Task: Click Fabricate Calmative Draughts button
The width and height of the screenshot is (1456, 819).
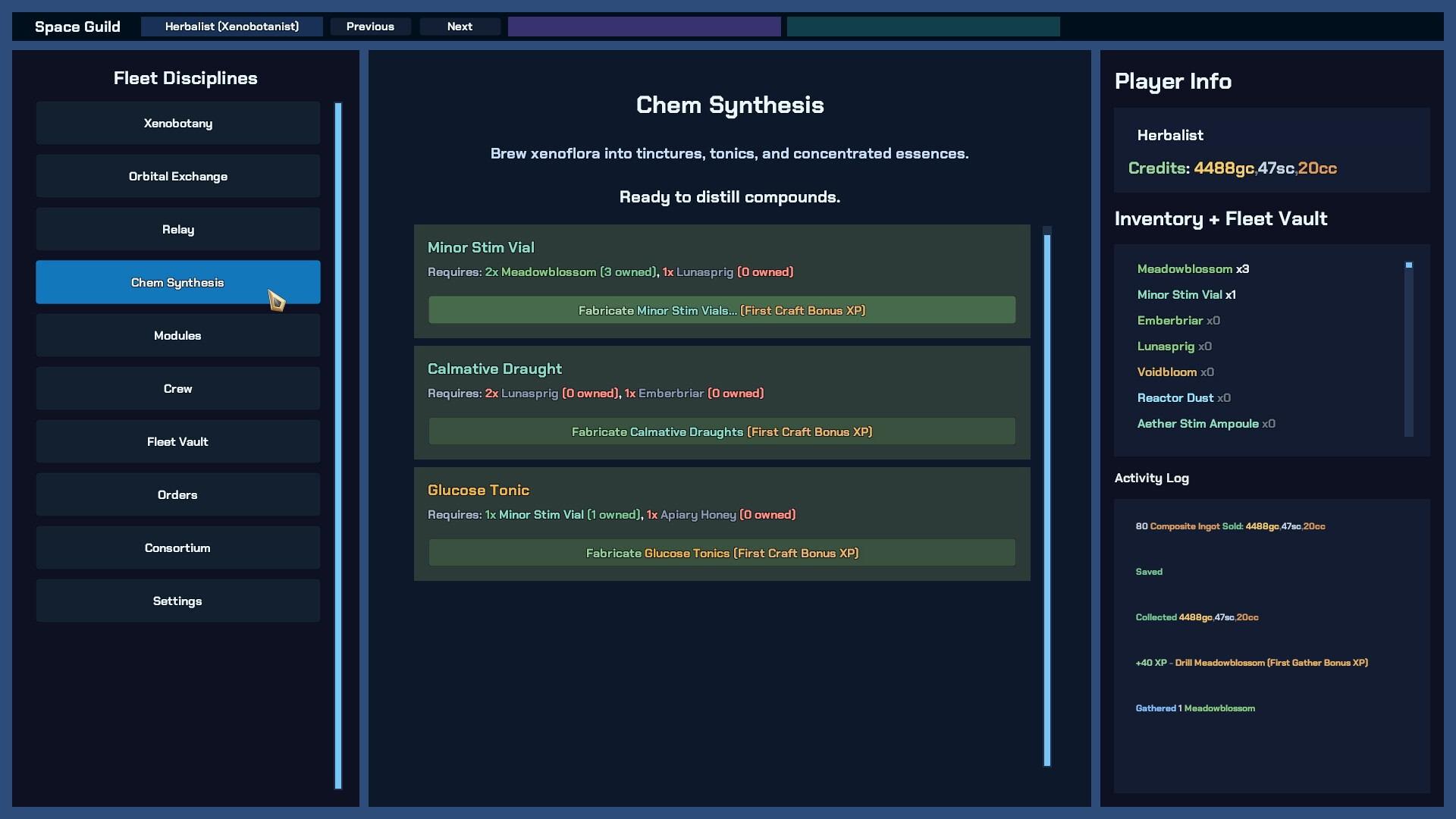Action: pyautogui.click(x=721, y=431)
